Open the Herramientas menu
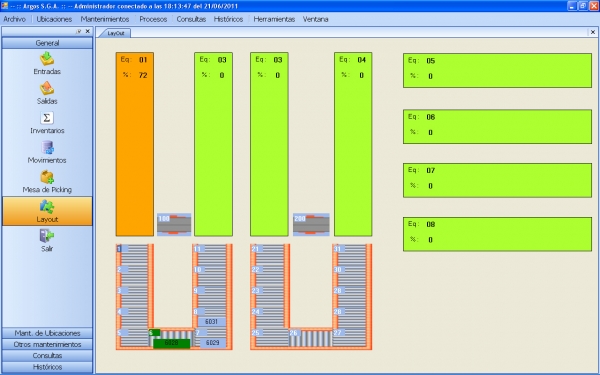600x375 pixels. click(274, 19)
